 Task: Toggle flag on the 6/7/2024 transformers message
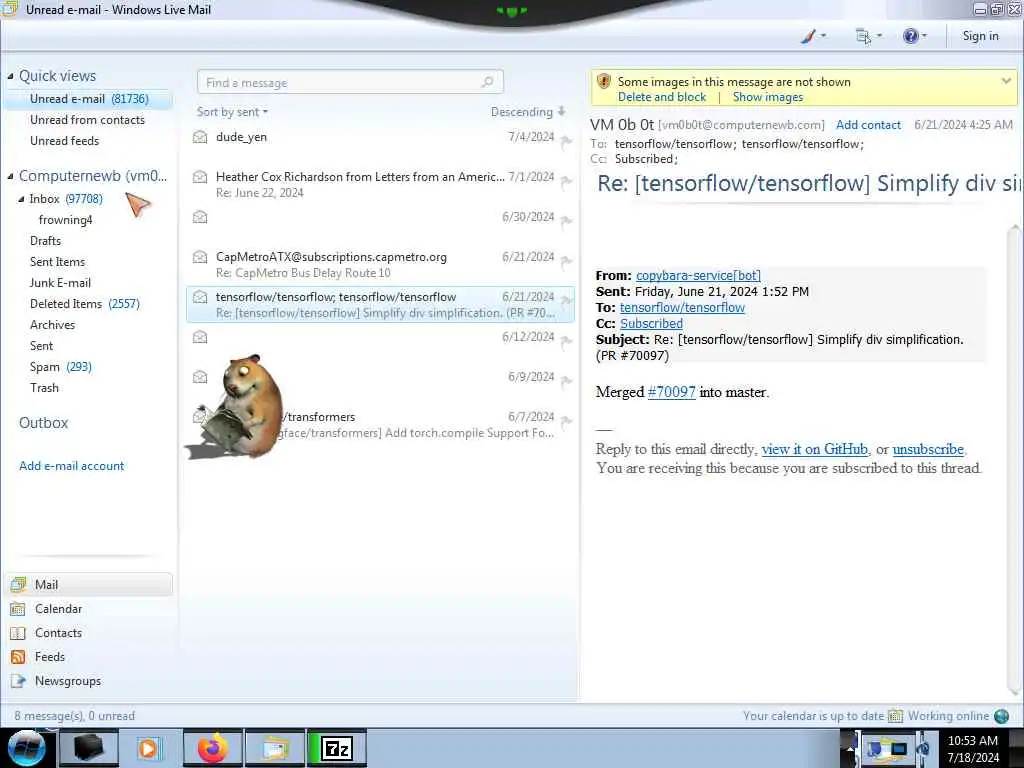click(x=566, y=421)
